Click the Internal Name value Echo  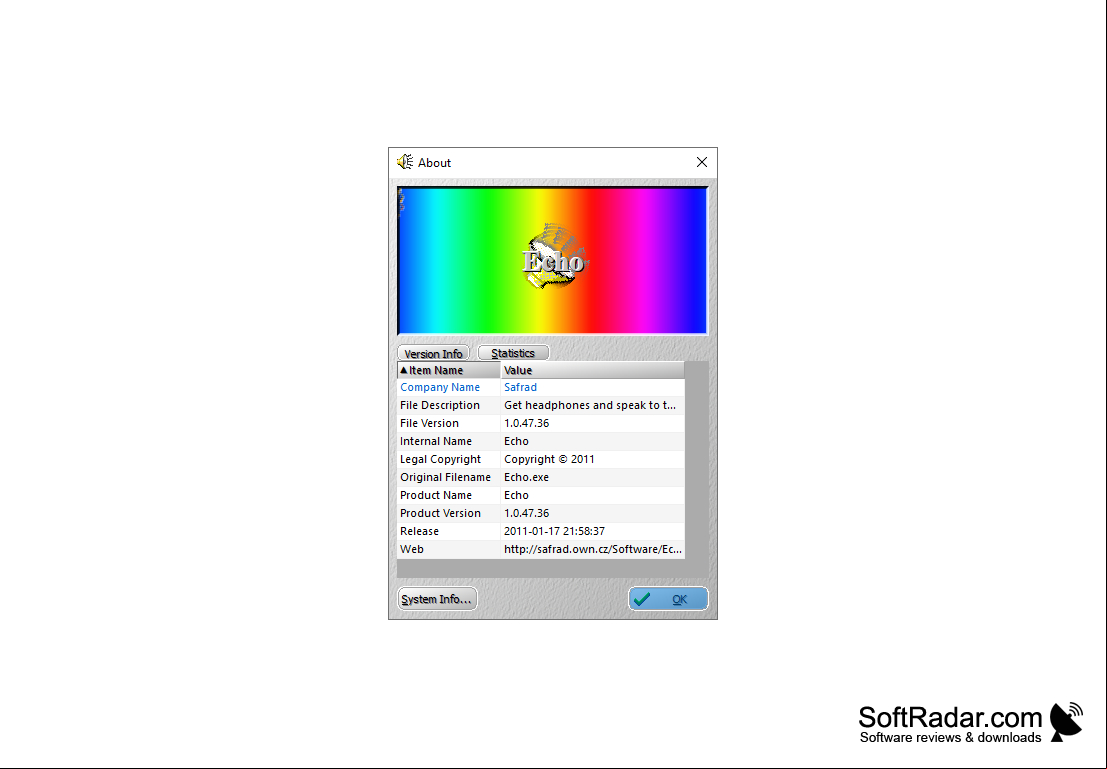pyautogui.click(x=516, y=441)
